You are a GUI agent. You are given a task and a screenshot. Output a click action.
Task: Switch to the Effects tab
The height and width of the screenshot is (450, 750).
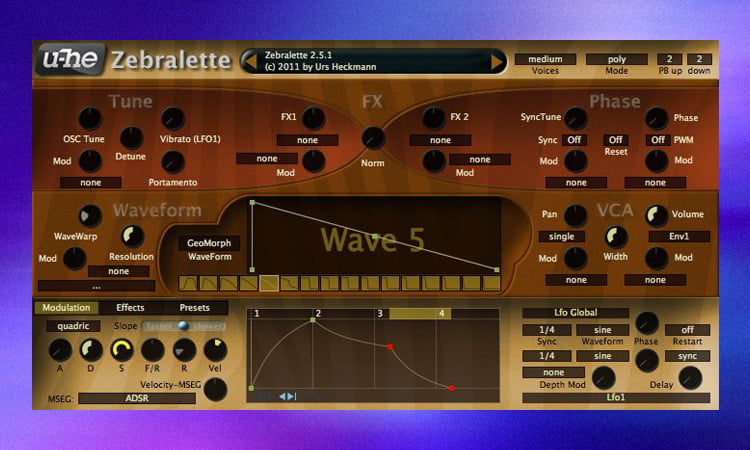click(130, 308)
